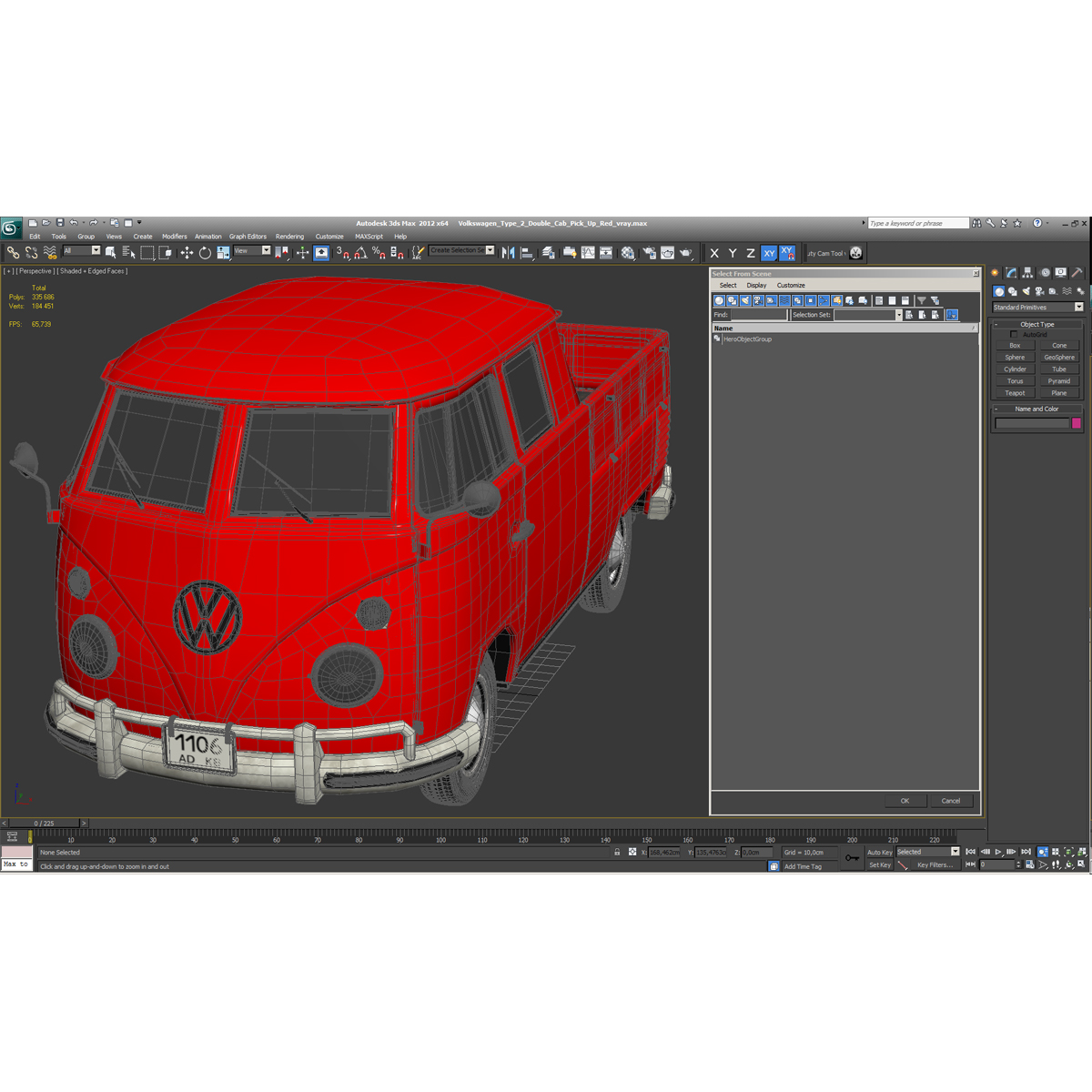Viewport: 1092px width, 1092px height.
Task: Toggle Display Lights filter in Select From Scene
Action: pos(745,300)
